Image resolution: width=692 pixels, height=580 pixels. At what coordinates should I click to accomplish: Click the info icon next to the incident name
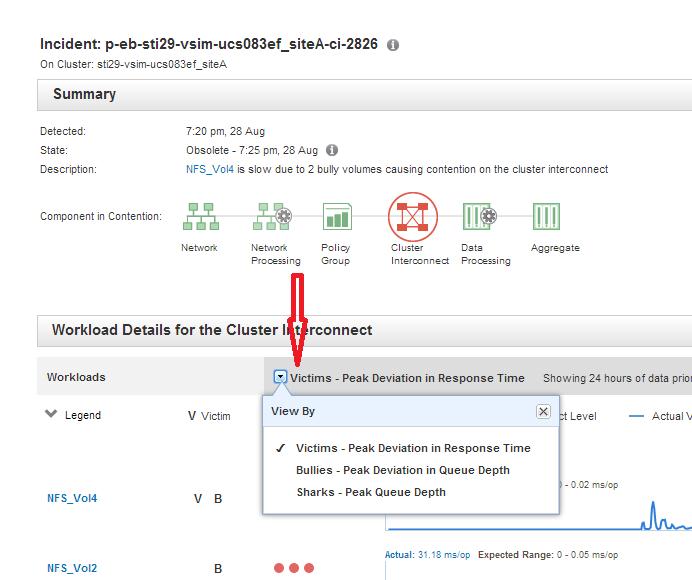393,45
